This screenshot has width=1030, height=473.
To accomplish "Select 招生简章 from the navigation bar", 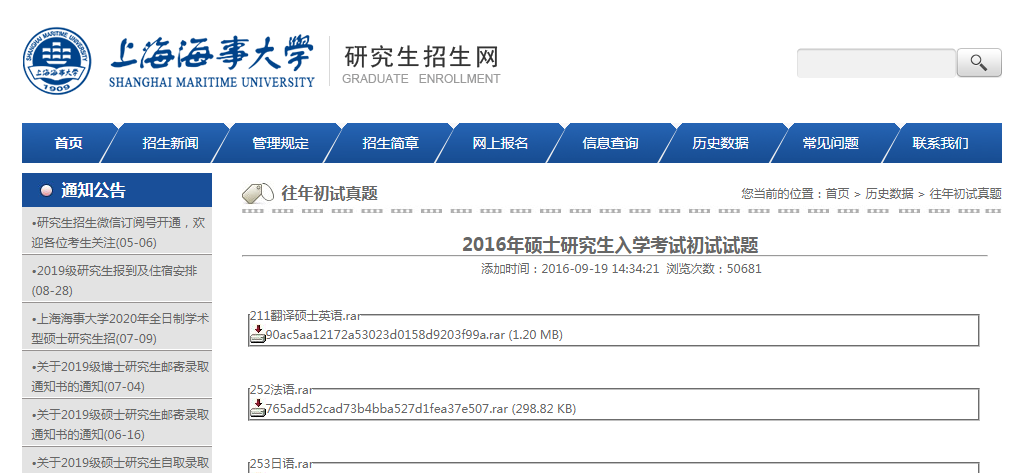I will point(390,143).
